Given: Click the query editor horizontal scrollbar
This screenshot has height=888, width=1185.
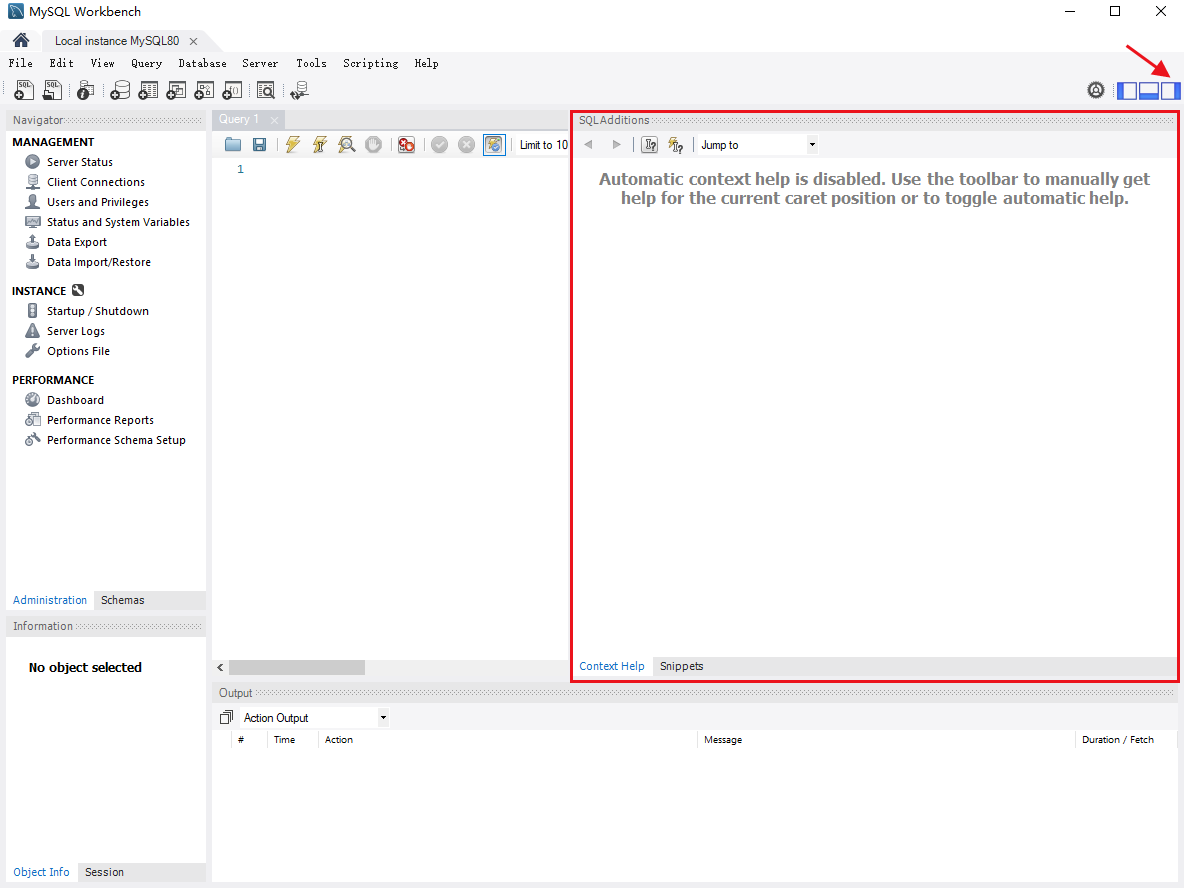Looking at the screenshot, I should [x=297, y=667].
